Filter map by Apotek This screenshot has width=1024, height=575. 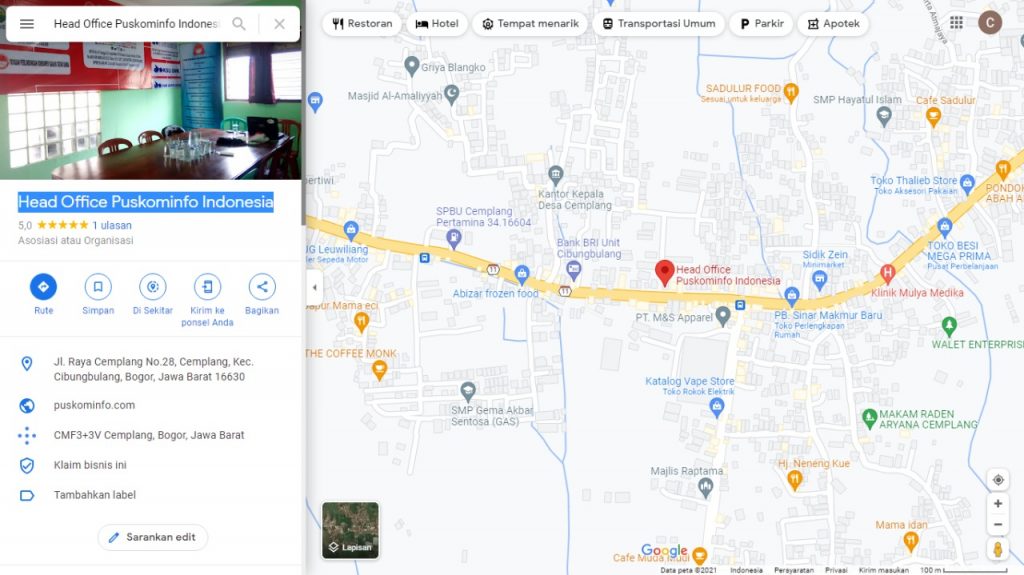coord(833,24)
